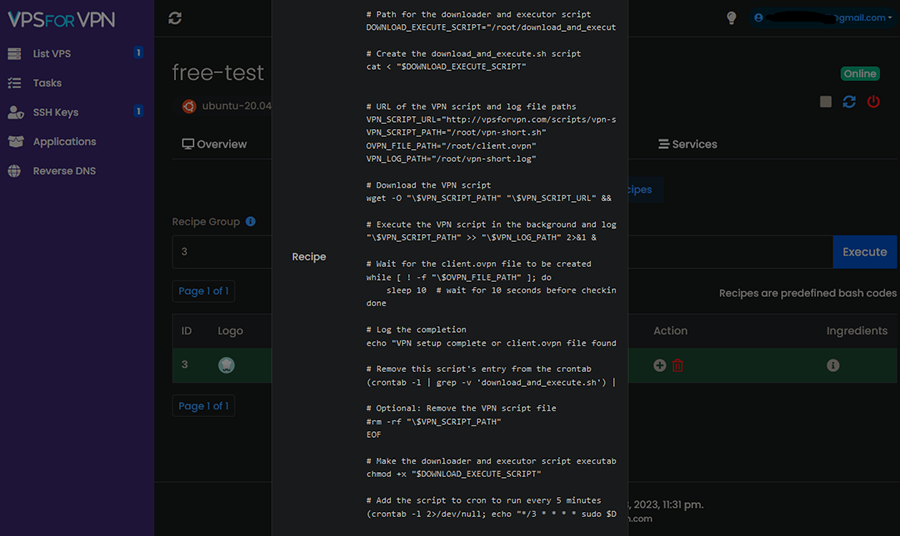Click the plus add icon in row 3
The width and height of the screenshot is (900, 536).
point(660,365)
